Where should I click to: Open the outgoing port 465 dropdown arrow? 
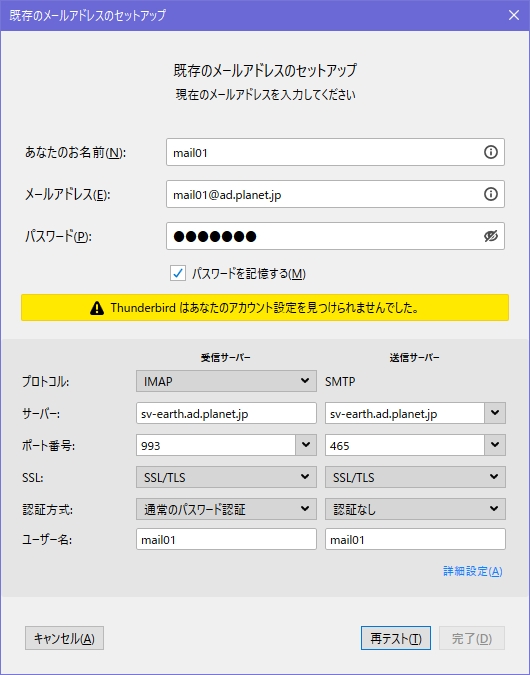[x=495, y=445]
